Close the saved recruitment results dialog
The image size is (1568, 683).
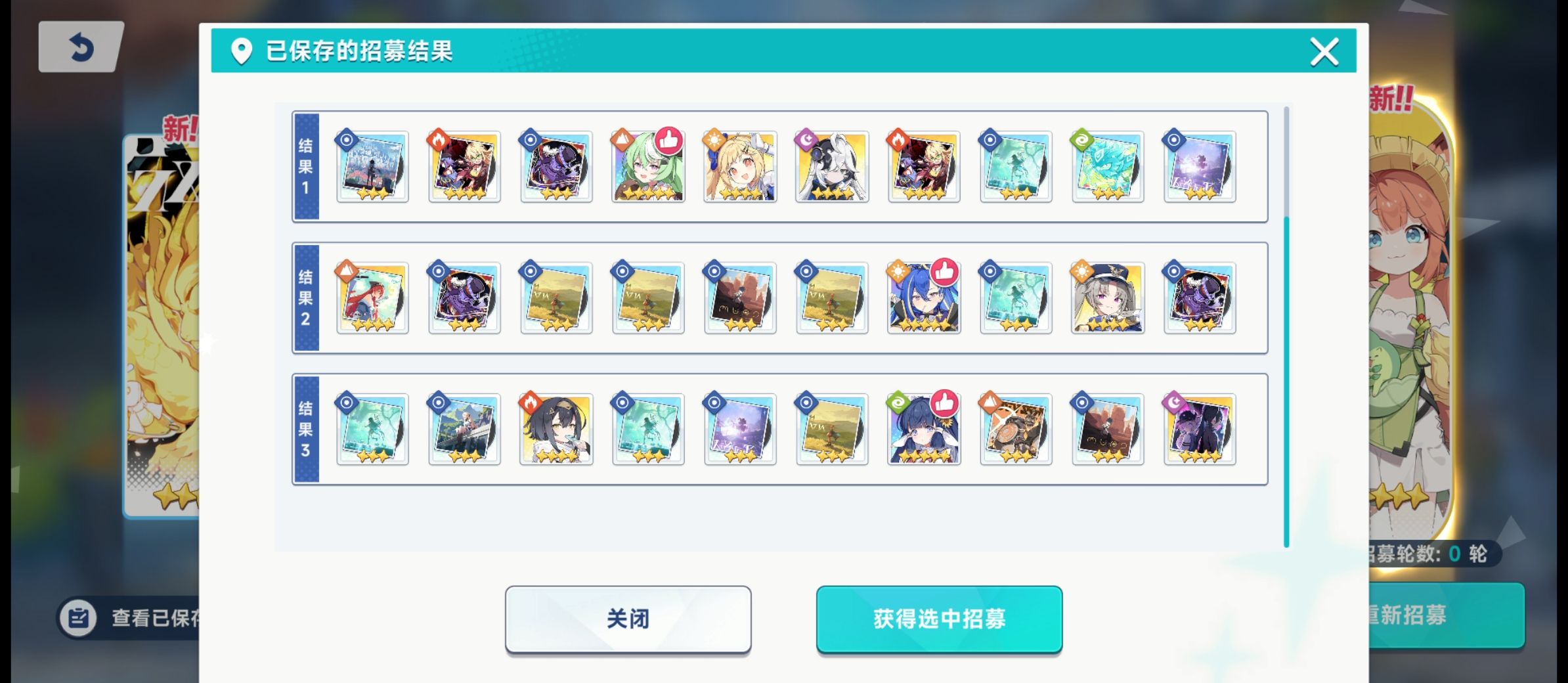pos(1324,51)
